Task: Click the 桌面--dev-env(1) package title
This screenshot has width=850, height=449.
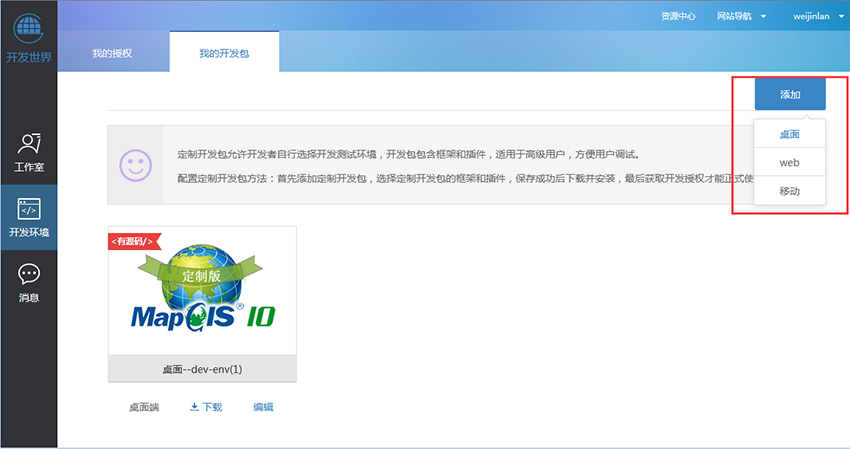Action: click(202, 369)
